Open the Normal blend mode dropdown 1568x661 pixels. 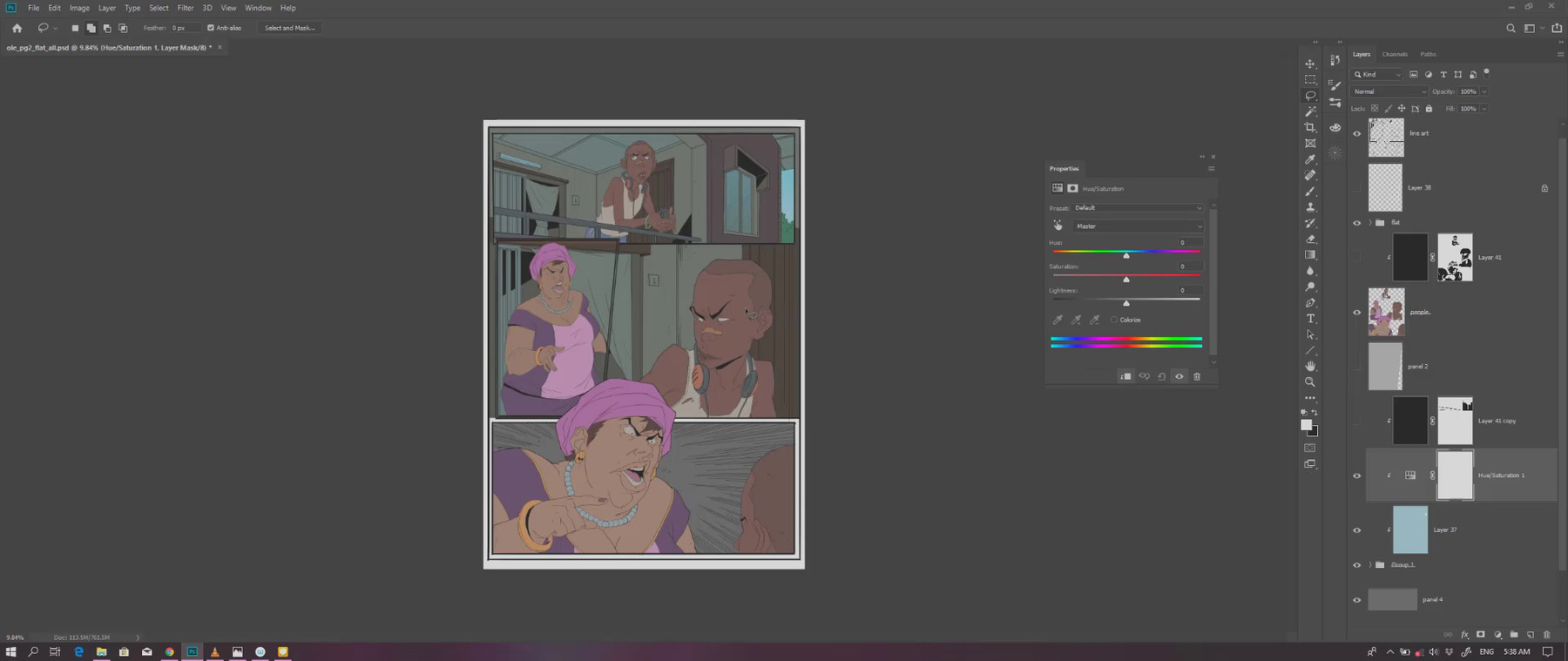(x=1389, y=91)
